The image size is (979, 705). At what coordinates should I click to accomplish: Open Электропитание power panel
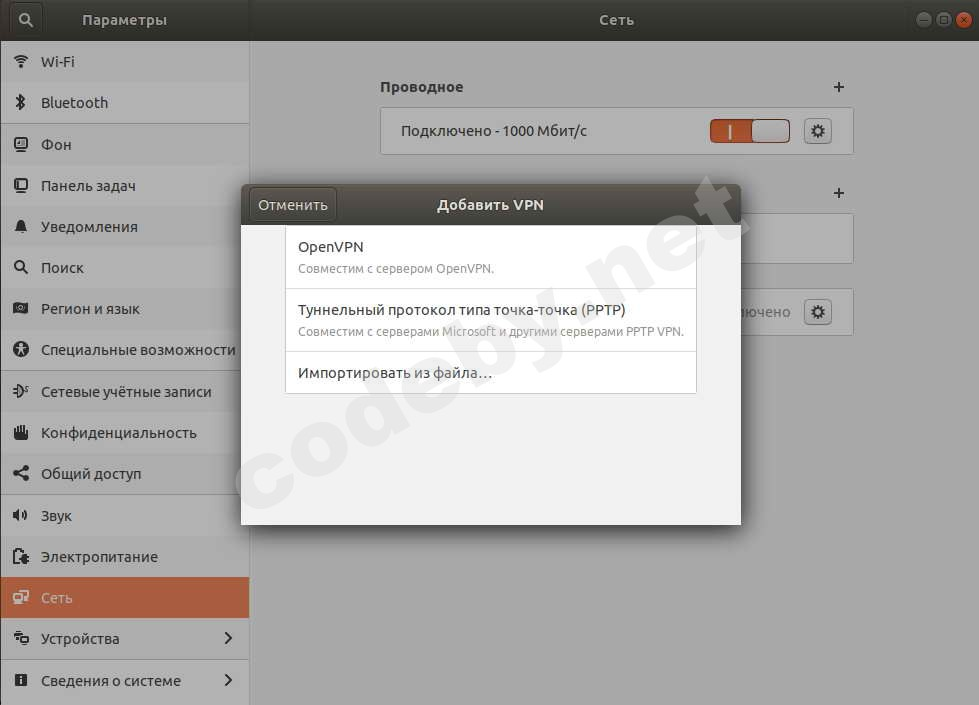click(x=125, y=556)
